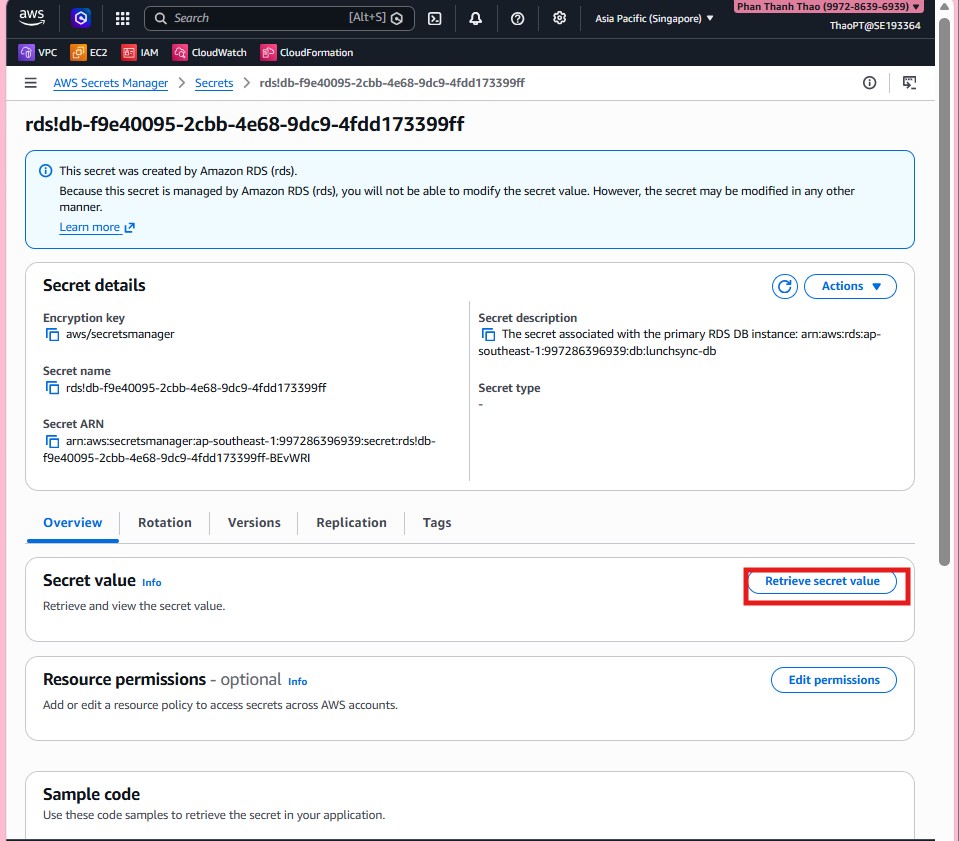Click Retrieve secret value button
The height and width of the screenshot is (841, 959).
point(822,581)
